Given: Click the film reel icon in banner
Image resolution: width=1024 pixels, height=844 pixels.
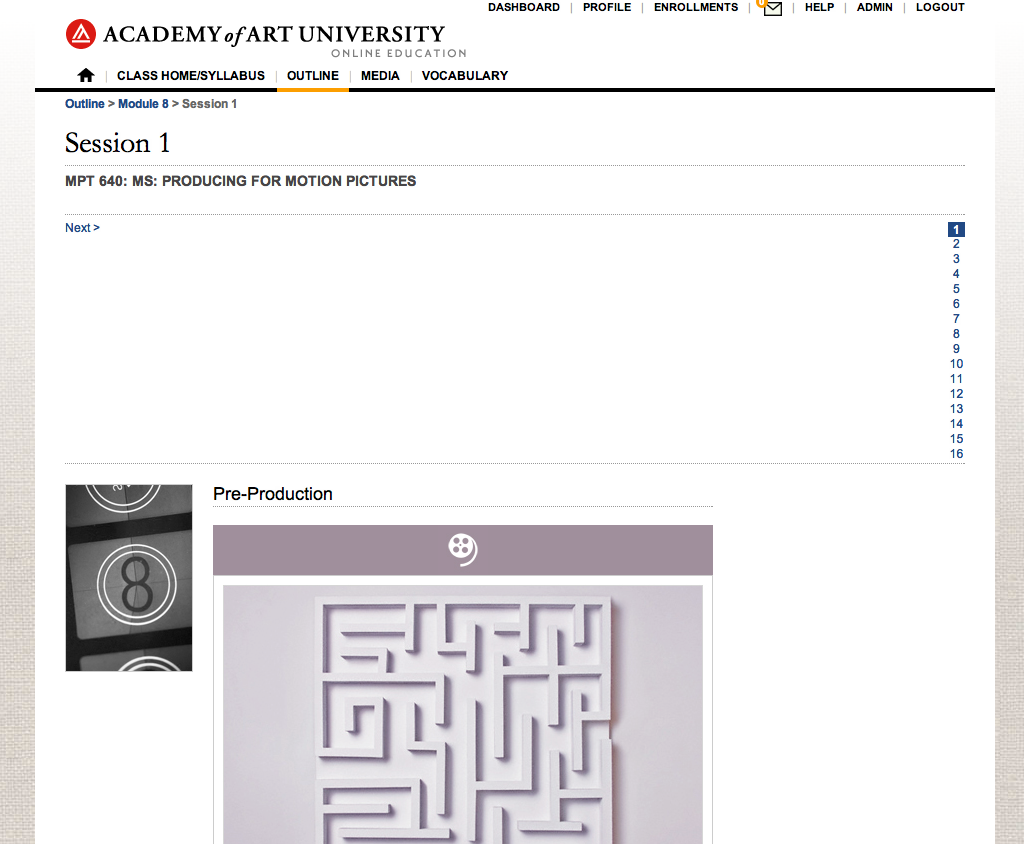Looking at the screenshot, I should coord(462,549).
